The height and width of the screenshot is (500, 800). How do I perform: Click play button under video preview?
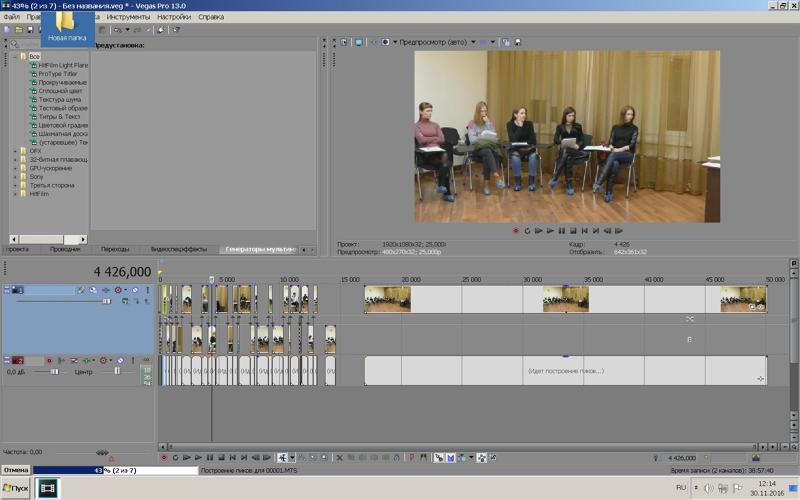(x=550, y=231)
